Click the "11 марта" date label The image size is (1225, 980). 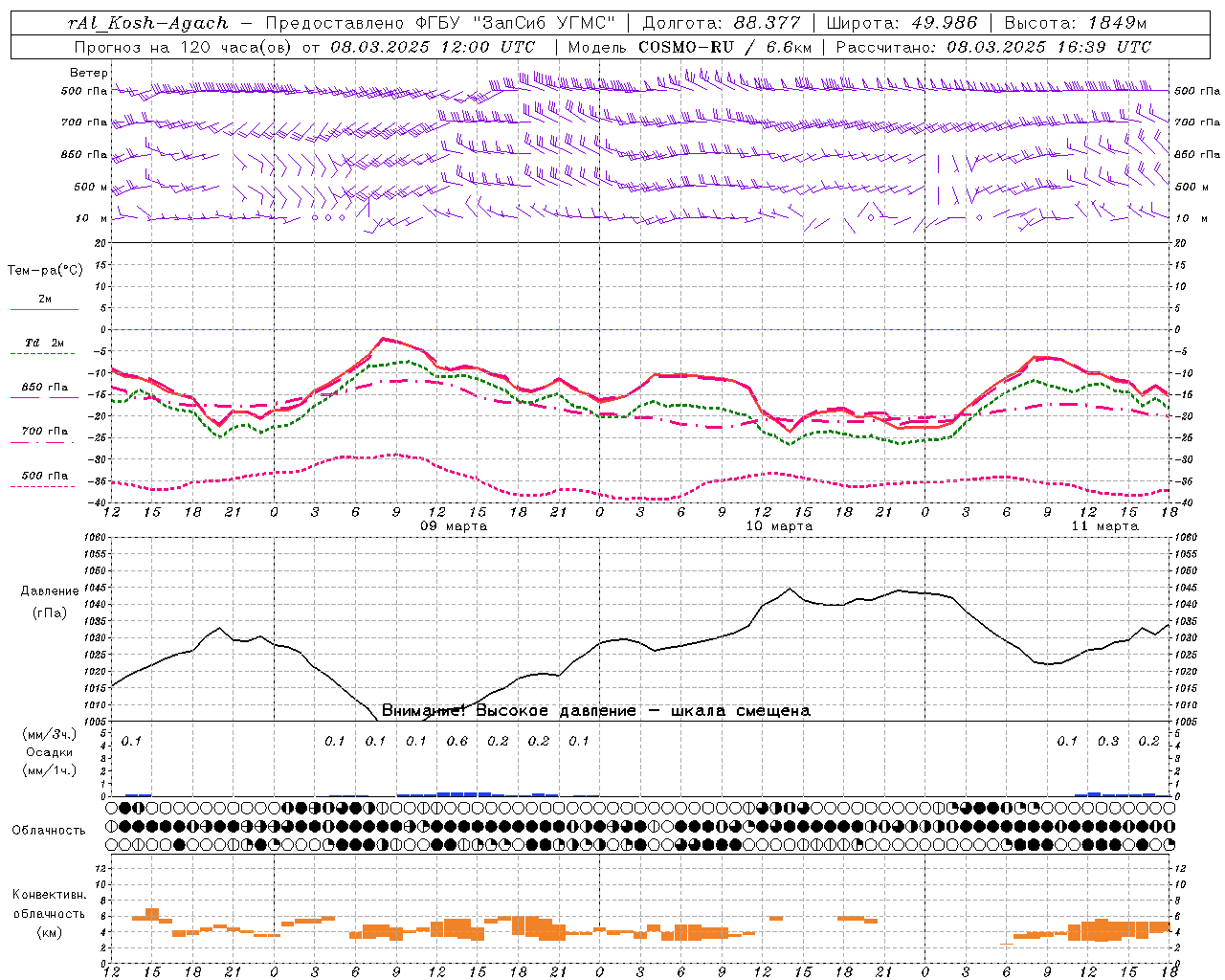(x=1104, y=526)
